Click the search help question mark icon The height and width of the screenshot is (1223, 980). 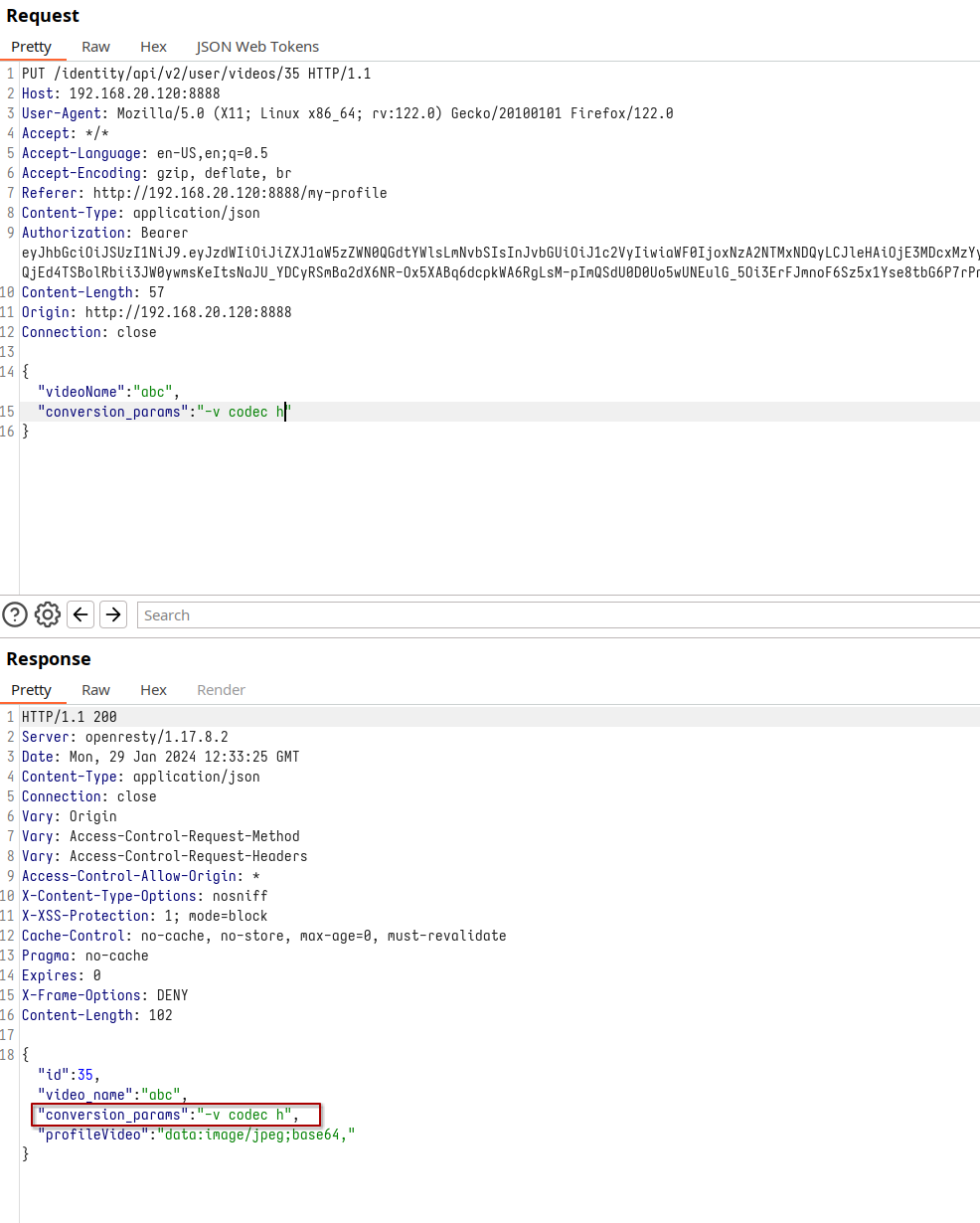click(x=15, y=614)
